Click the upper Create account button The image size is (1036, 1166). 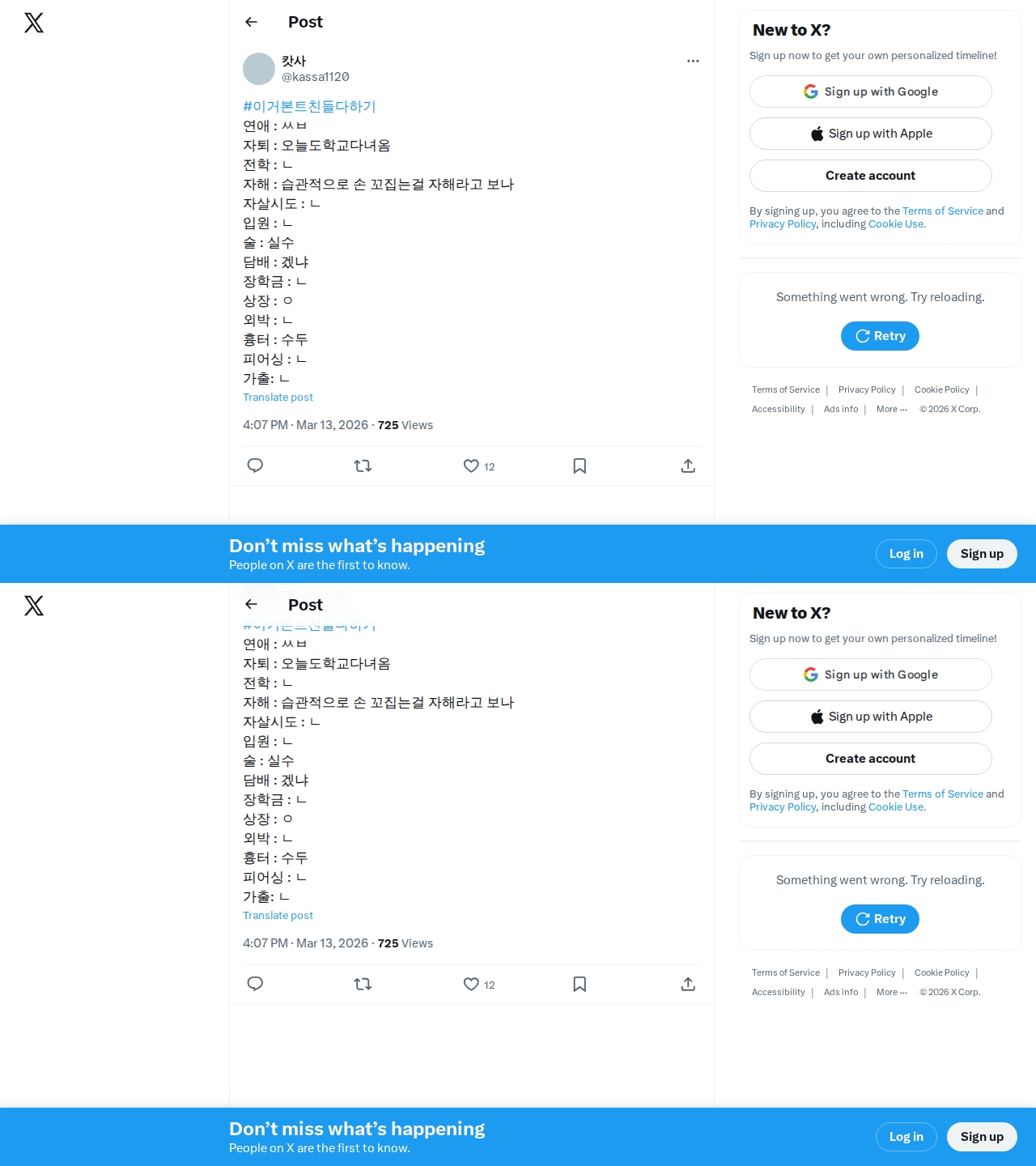871,176
